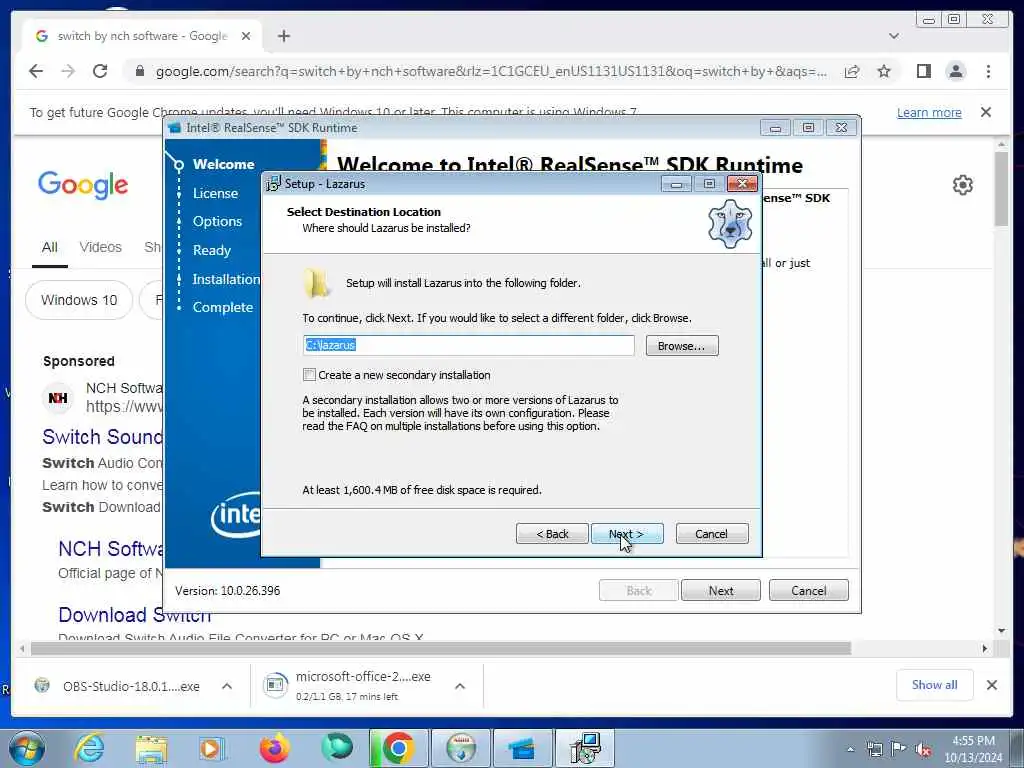Switch to the Videos search tab
1024x768 pixels.
[101, 248]
